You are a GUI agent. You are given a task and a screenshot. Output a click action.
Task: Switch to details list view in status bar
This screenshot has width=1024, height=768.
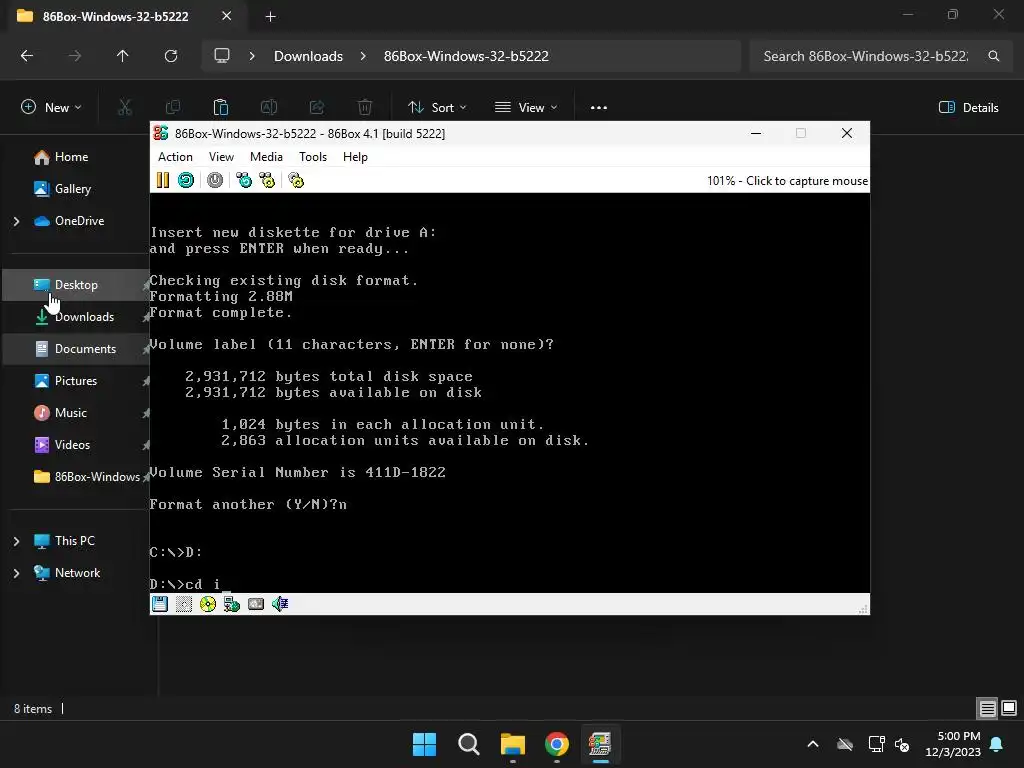click(987, 709)
